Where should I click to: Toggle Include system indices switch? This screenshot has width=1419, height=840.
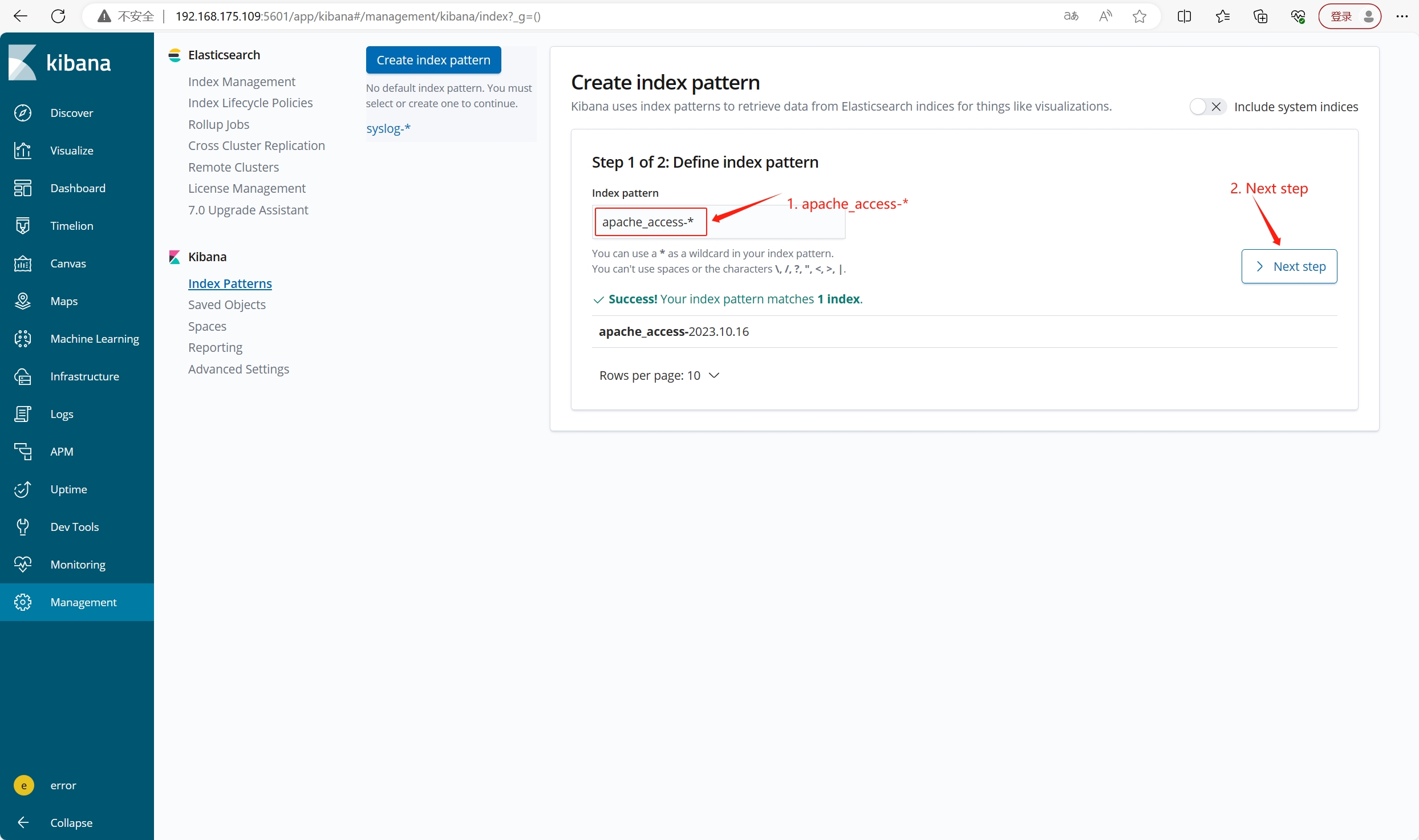(x=1207, y=107)
